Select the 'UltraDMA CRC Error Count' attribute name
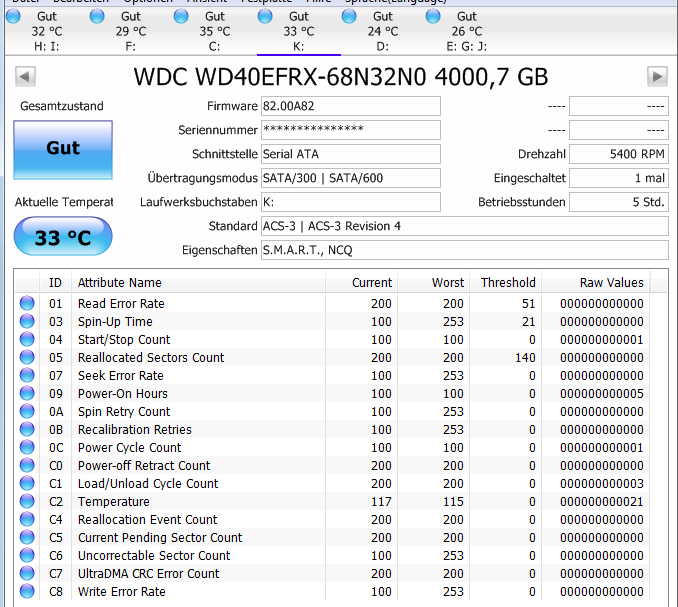The image size is (678, 607). pyautogui.click(x=148, y=573)
